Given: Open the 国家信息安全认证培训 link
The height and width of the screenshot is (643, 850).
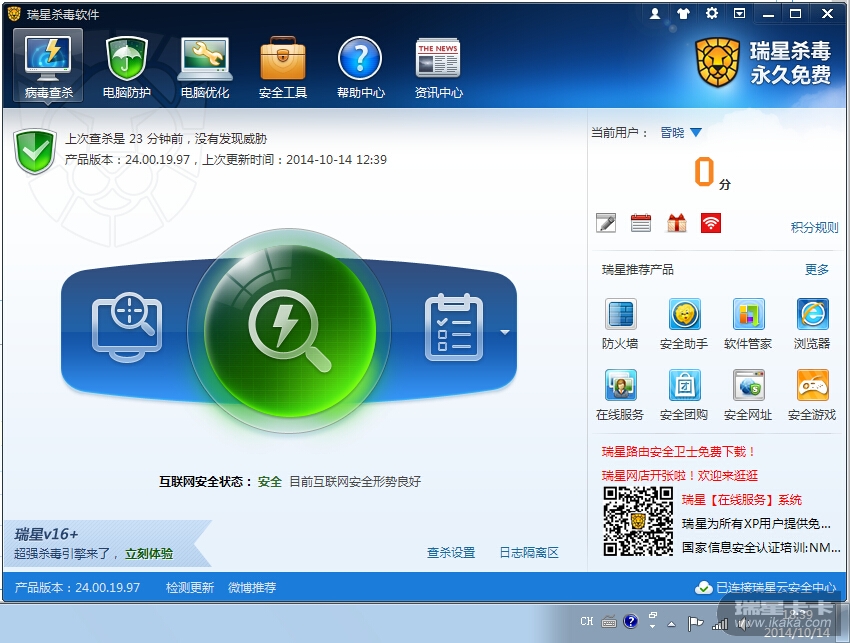Looking at the screenshot, I should (761, 548).
